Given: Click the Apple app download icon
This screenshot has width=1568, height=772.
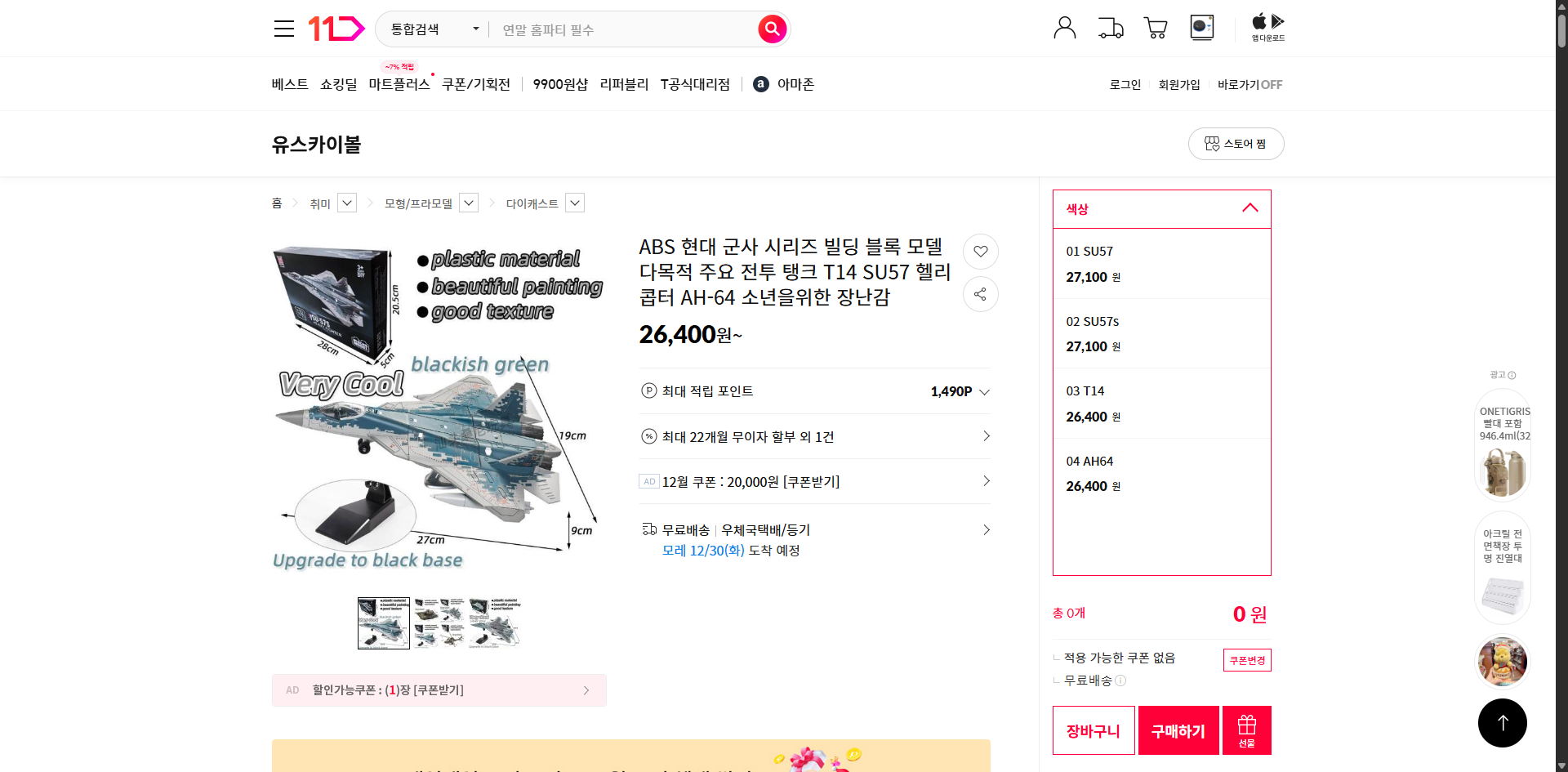Looking at the screenshot, I should [x=1258, y=21].
